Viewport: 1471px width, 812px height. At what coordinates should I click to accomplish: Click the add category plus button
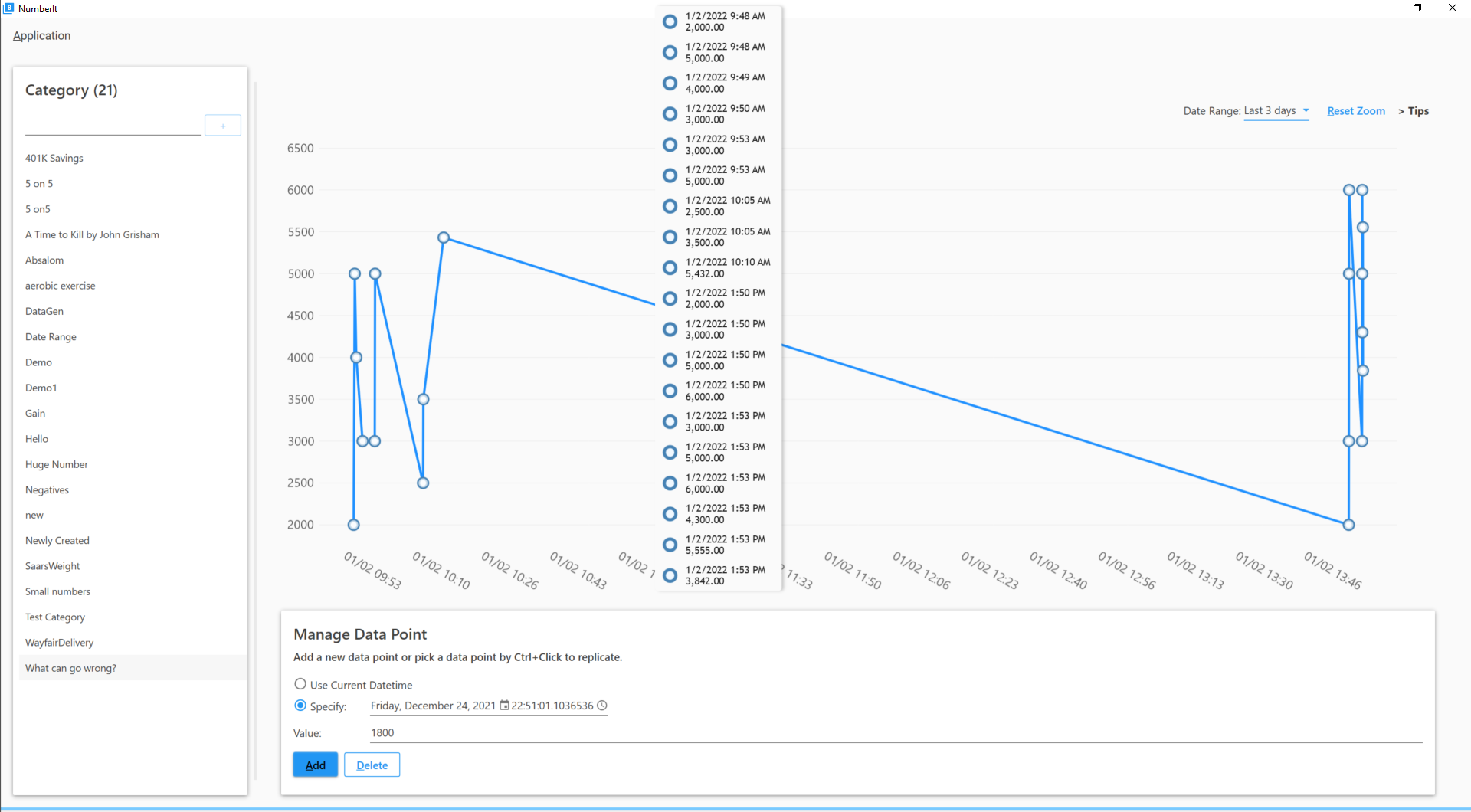click(223, 126)
